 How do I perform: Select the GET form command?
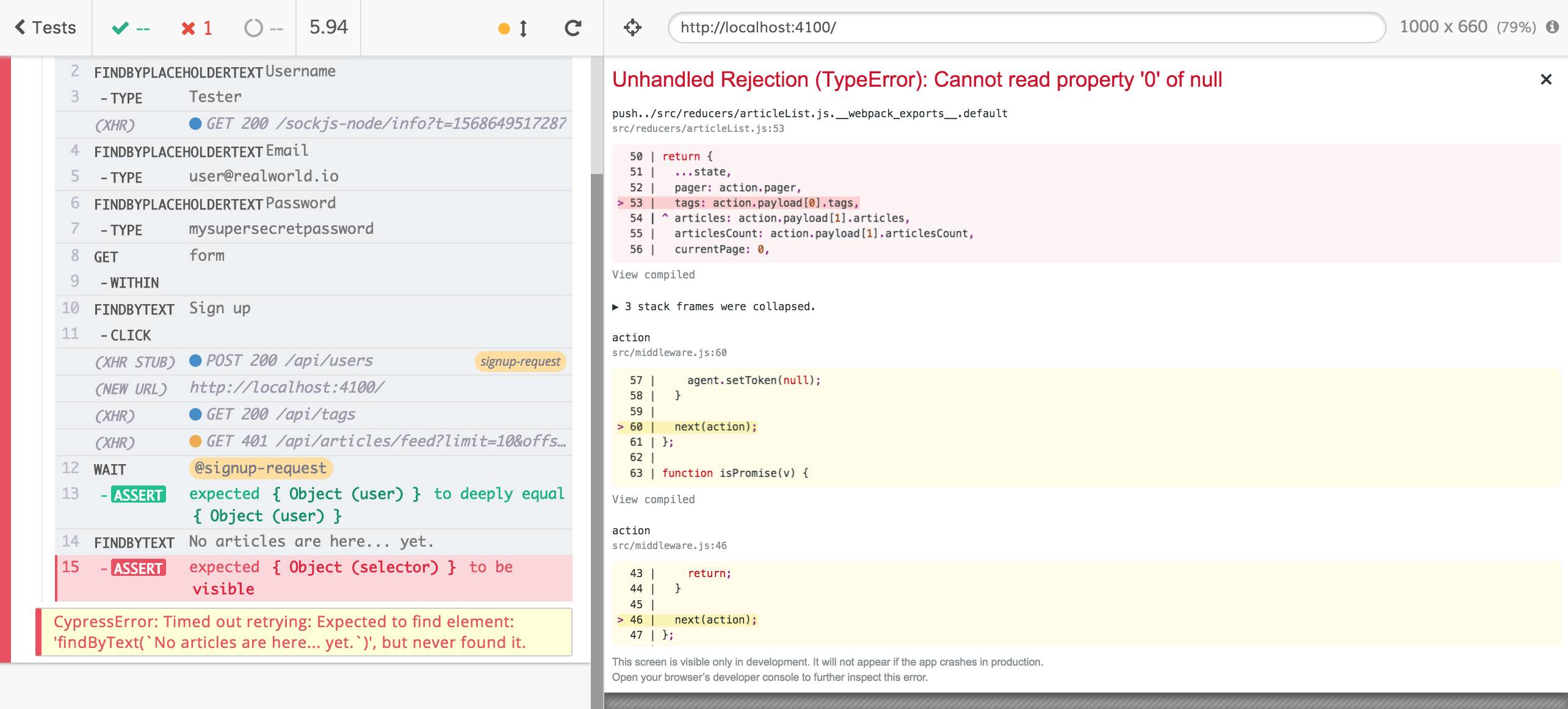[x=314, y=256]
